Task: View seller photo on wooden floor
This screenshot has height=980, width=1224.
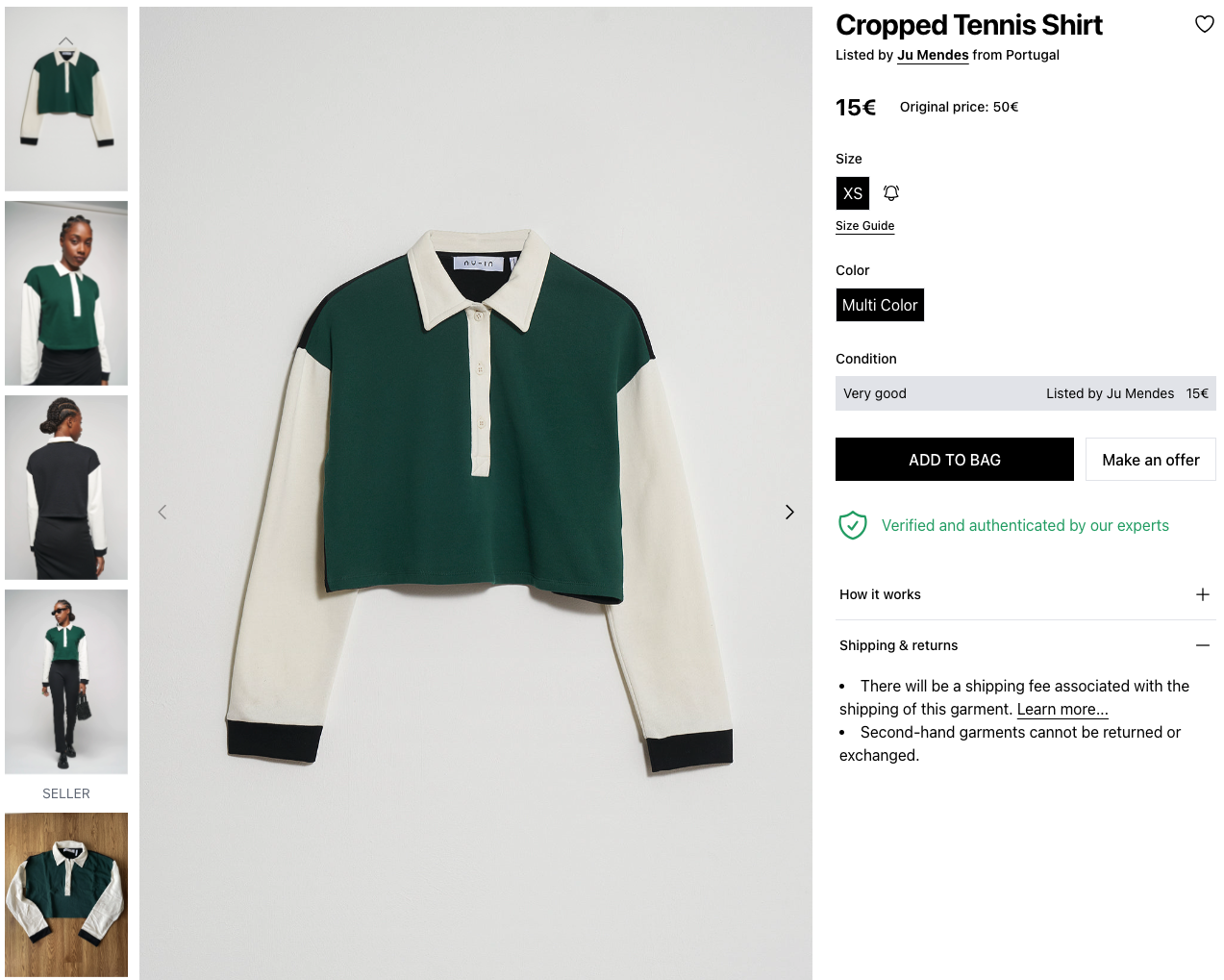Action: pyautogui.click(x=66, y=894)
